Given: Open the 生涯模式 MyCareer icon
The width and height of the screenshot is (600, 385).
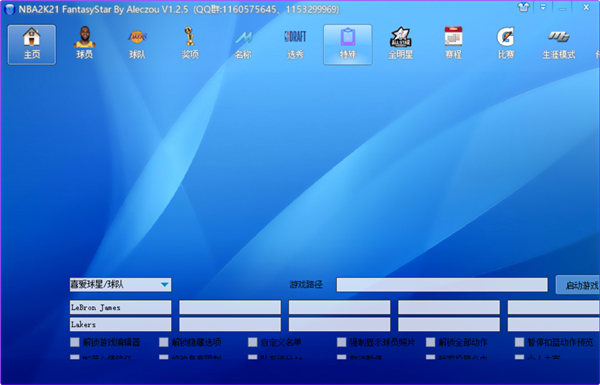Looking at the screenshot, I should (x=559, y=45).
